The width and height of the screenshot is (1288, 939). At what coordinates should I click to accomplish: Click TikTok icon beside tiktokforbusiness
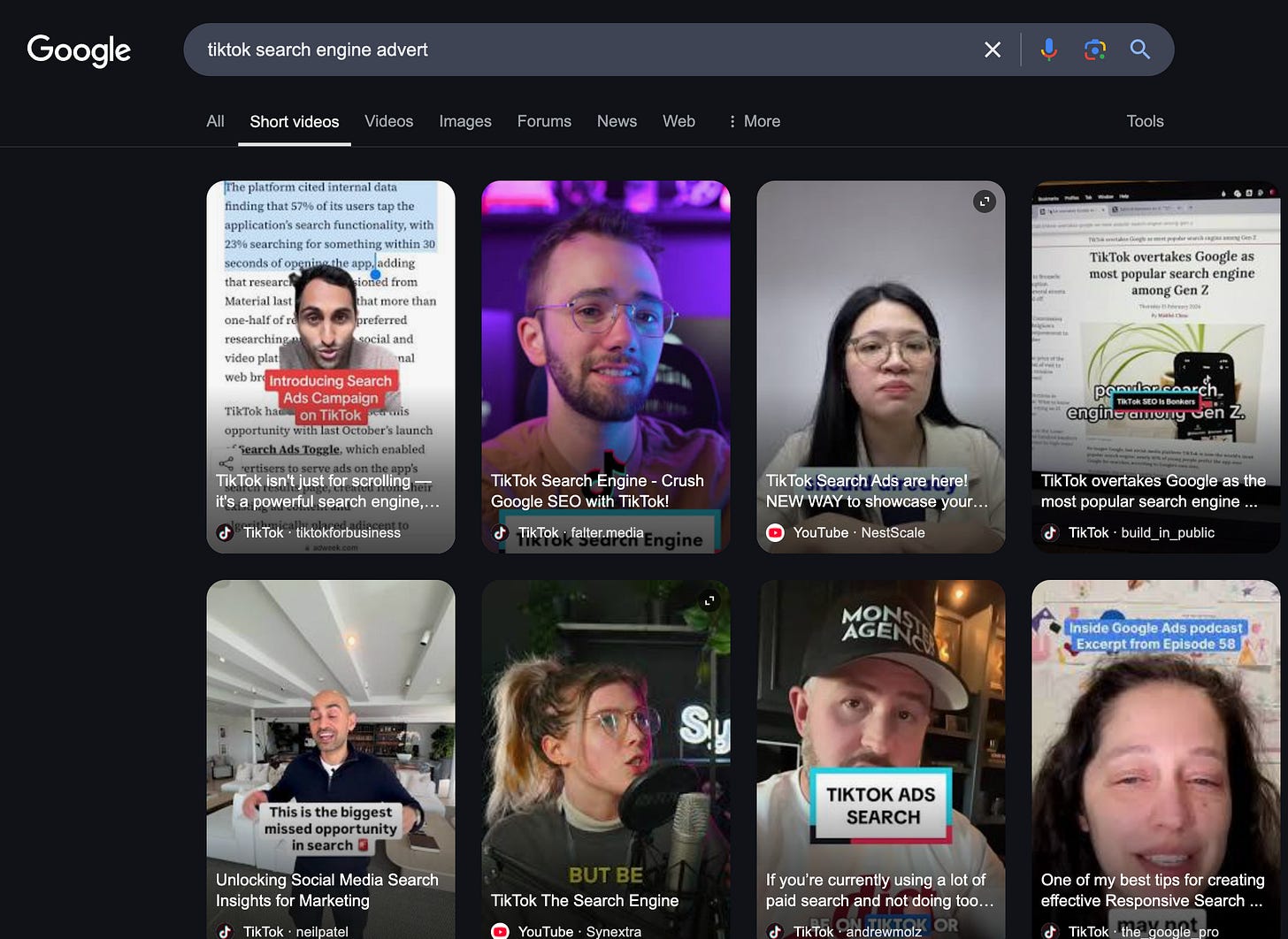(x=226, y=532)
